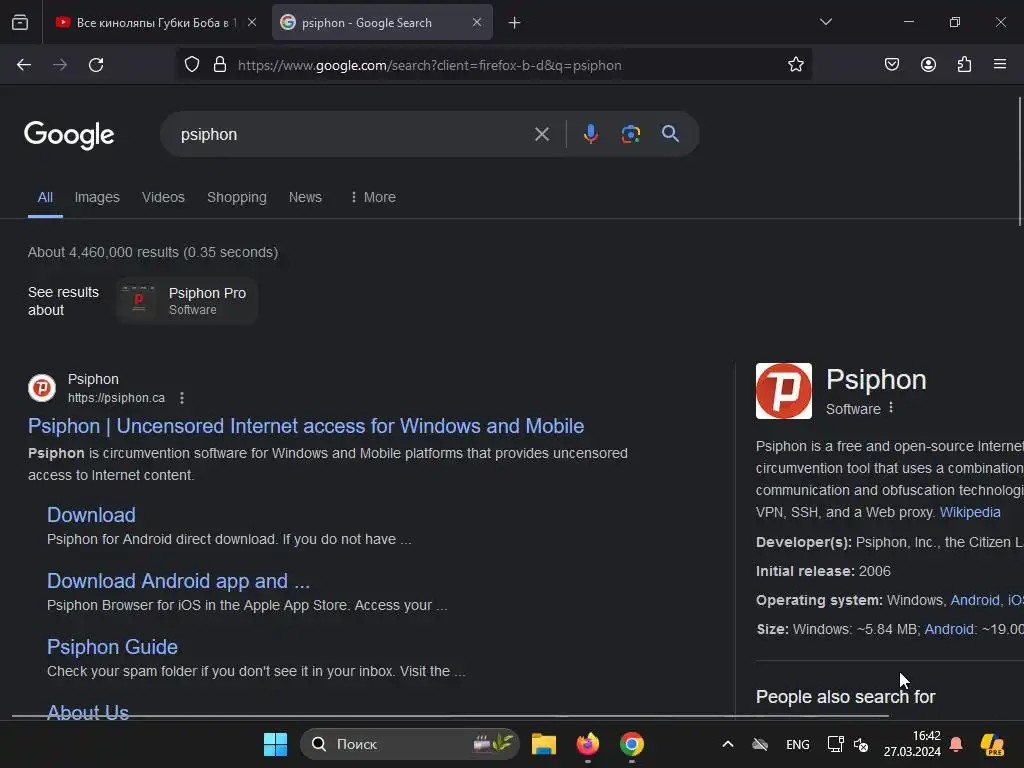
Task: Bookmark this page with the star
Action: 795,65
